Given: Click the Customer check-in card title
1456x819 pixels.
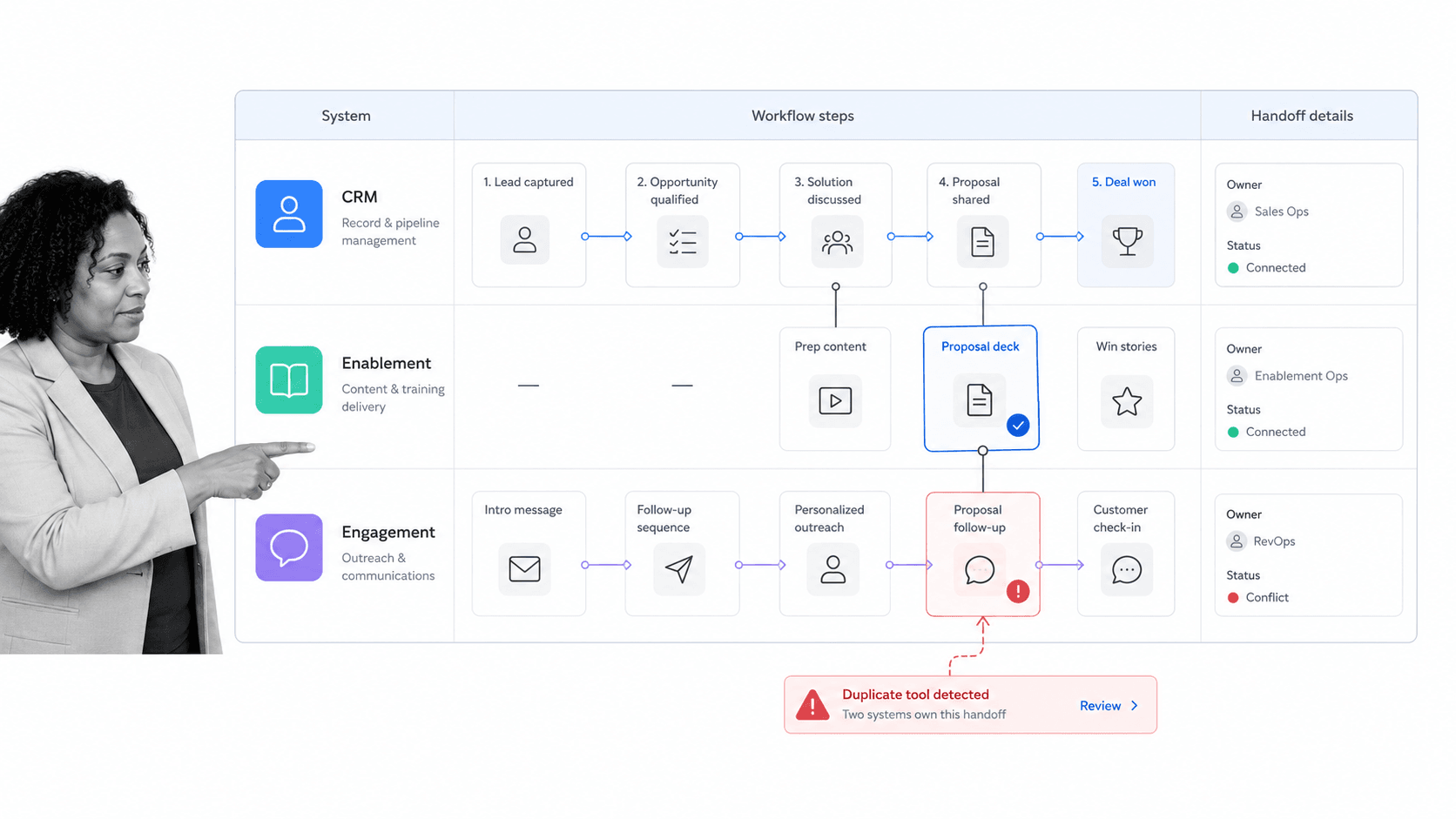Looking at the screenshot, I should point(1121,519).
